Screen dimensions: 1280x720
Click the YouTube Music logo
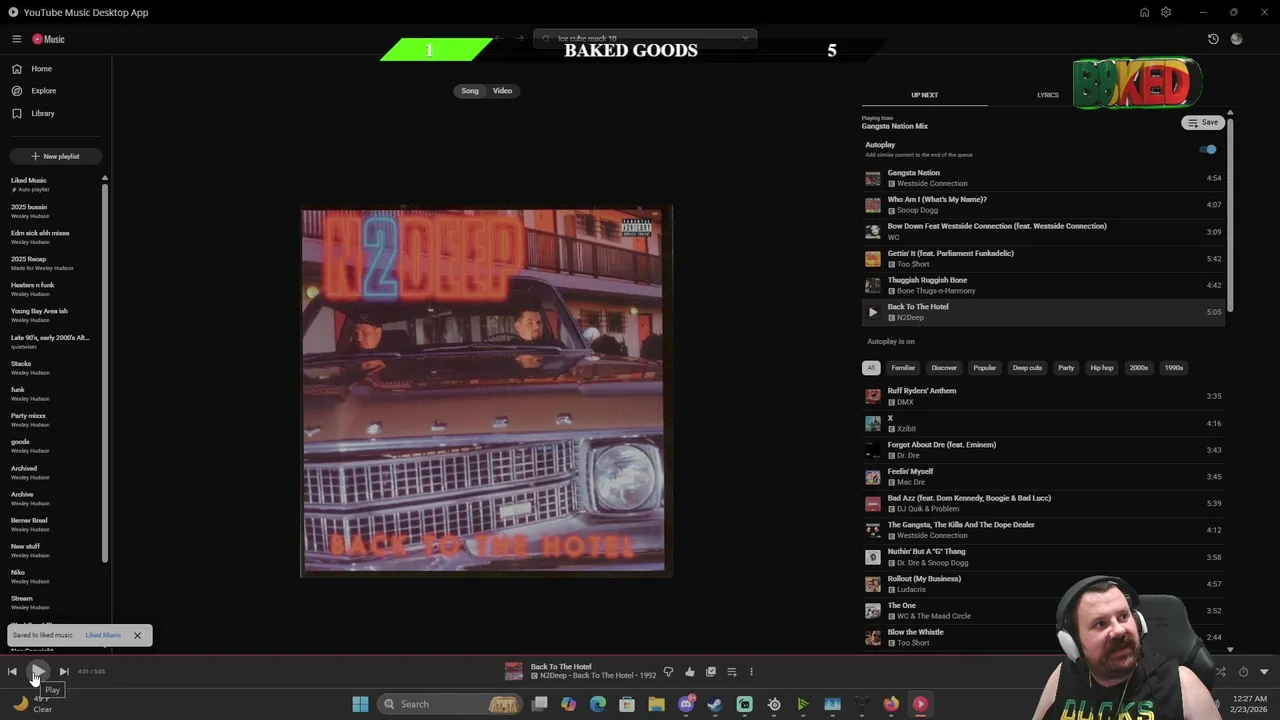click(x=48, y=39)
